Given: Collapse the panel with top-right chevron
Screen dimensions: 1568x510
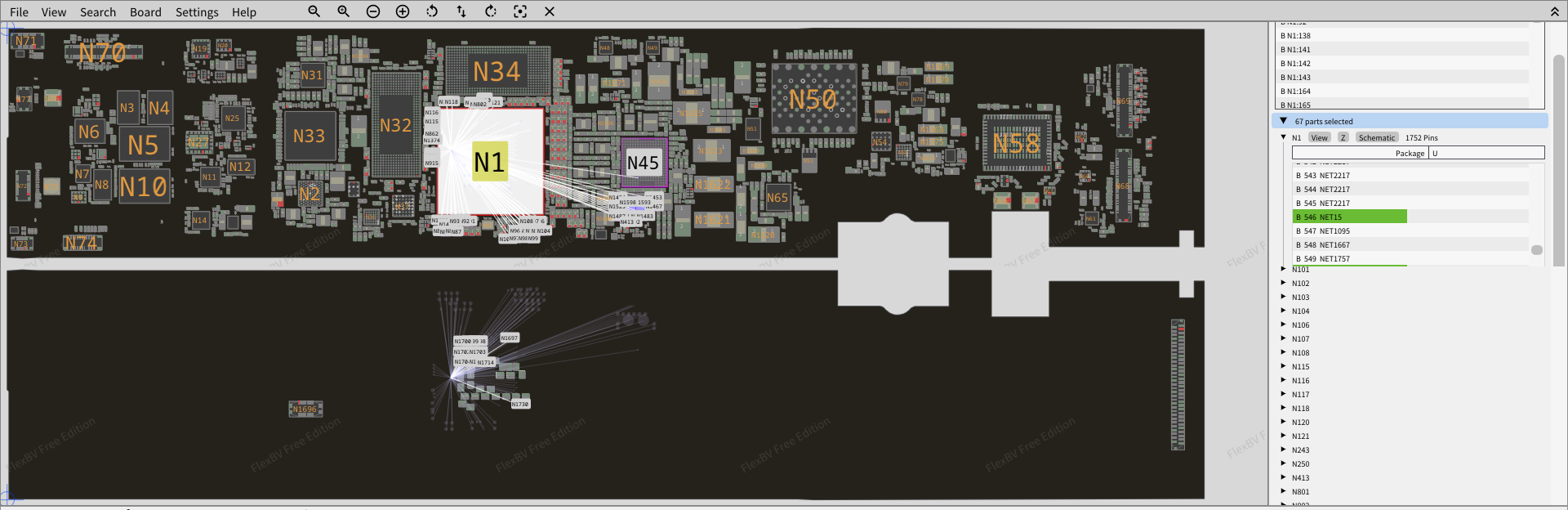Looking at the screenshot, I should 1555,11.
